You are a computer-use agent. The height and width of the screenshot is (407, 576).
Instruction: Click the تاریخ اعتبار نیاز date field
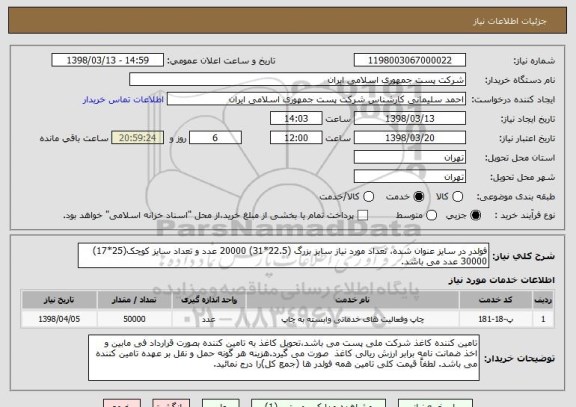(410, 138)
